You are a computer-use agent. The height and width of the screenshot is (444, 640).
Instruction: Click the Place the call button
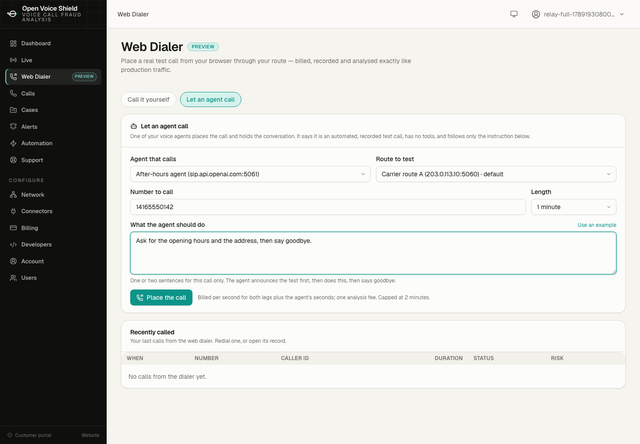(x=161, y=297)
